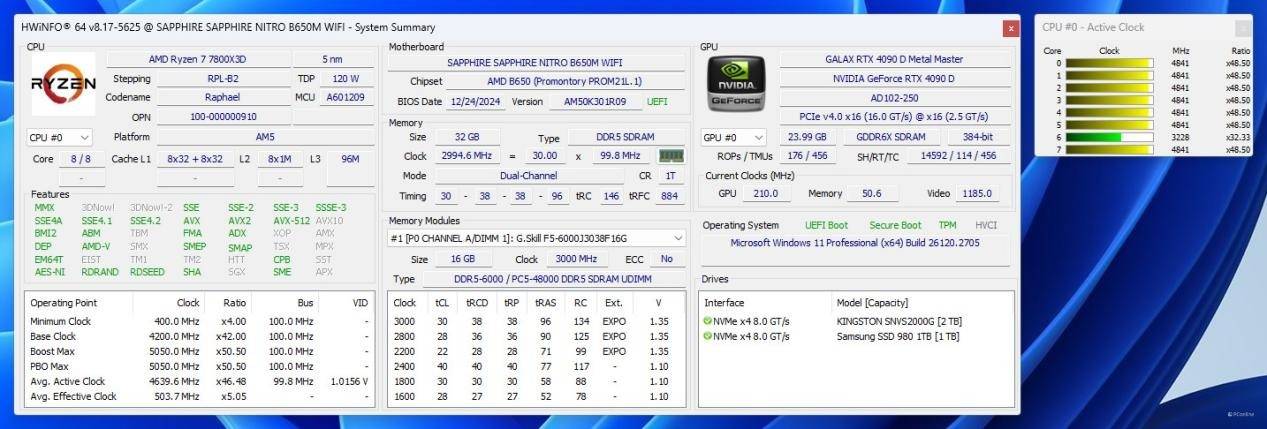The image size is (1267, 429).
Task: Click the Kingston NVMe drive status icon
Action: pyautogui.click(x=708, y=322)
